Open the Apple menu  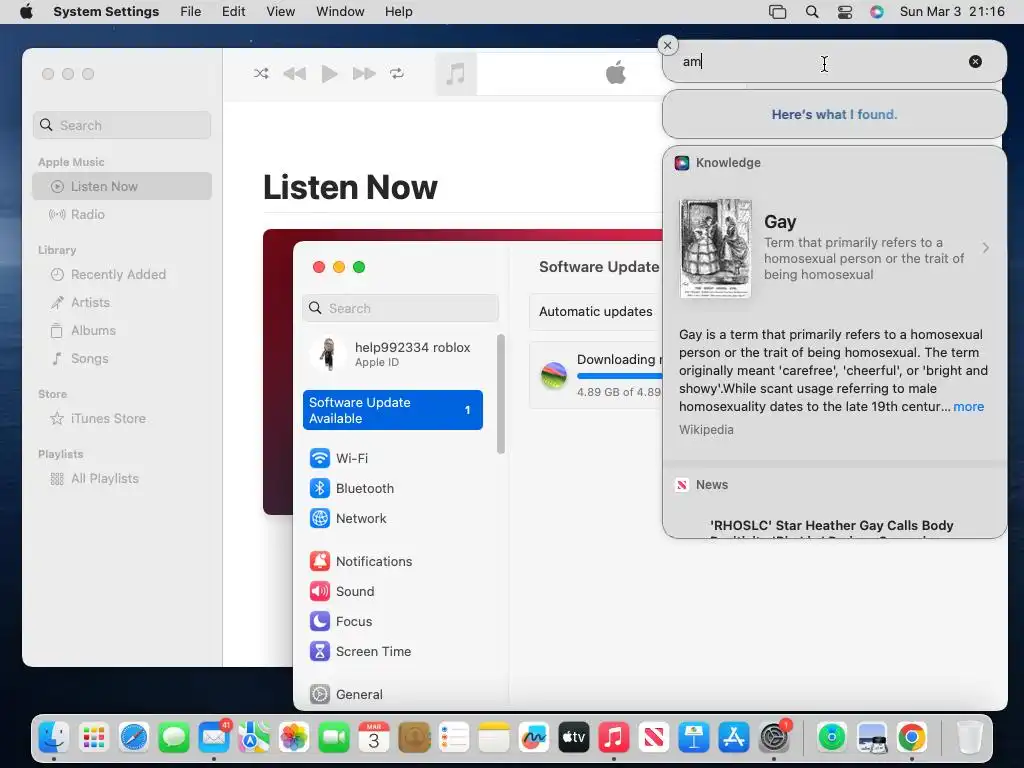26,12
